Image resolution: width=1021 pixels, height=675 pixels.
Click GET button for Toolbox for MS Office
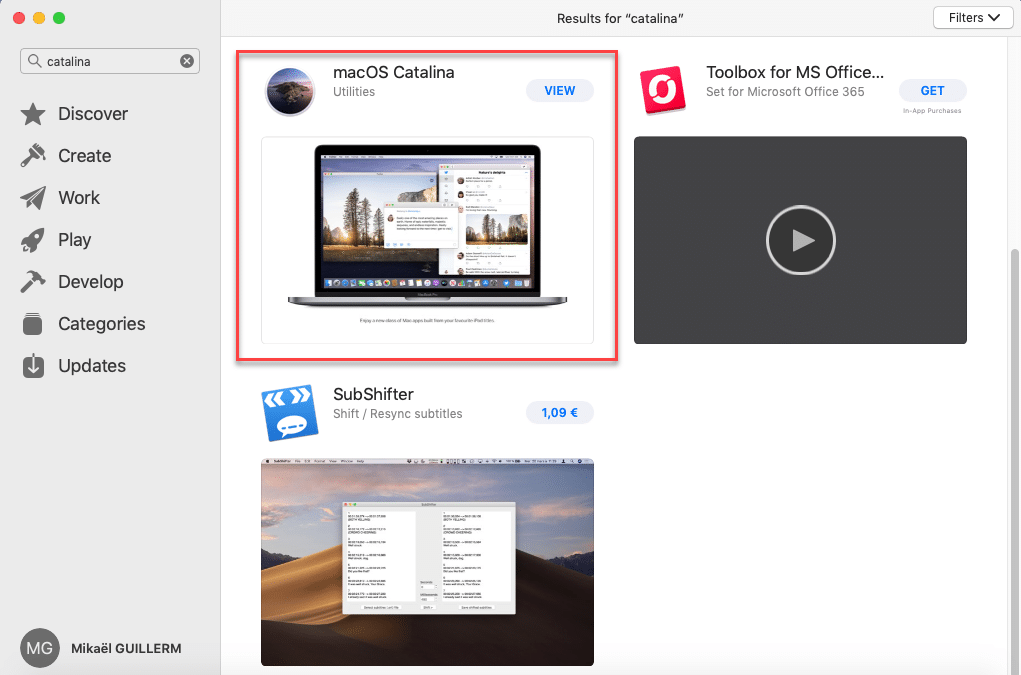pos(932,90)
